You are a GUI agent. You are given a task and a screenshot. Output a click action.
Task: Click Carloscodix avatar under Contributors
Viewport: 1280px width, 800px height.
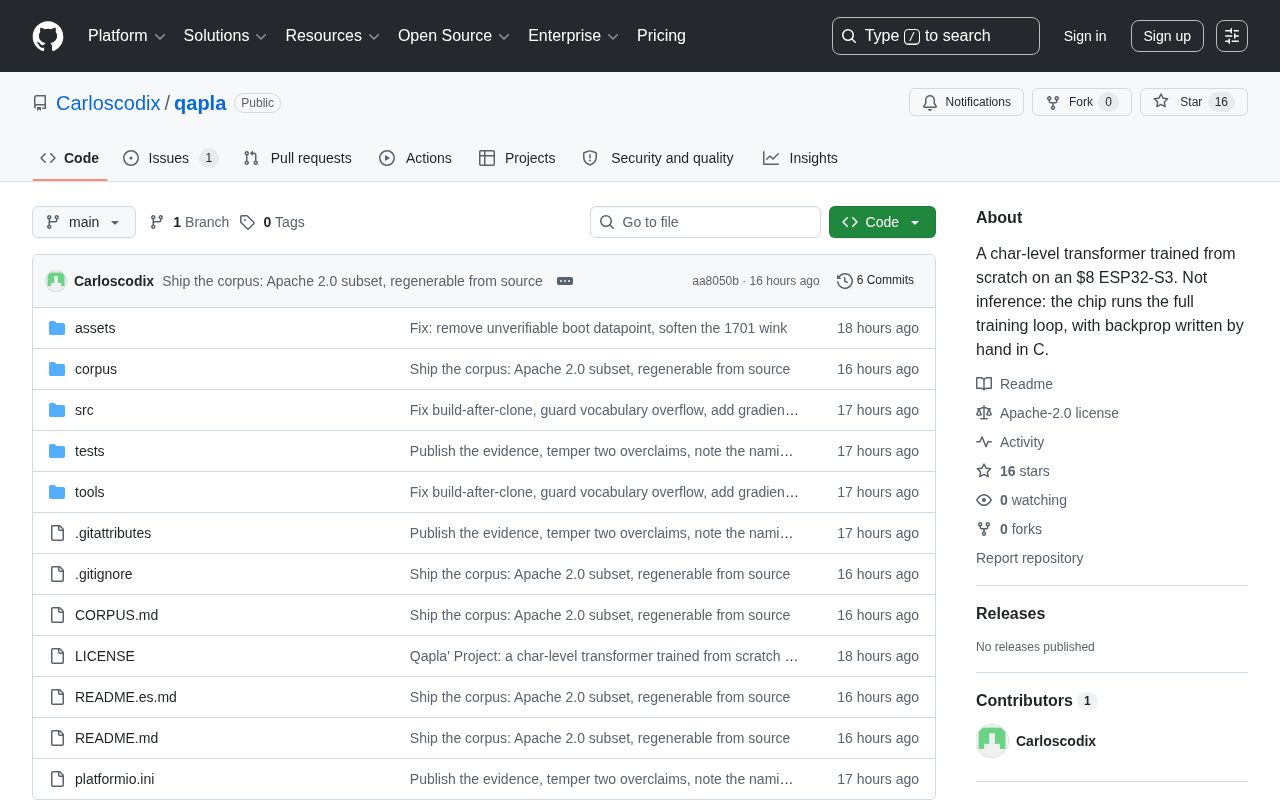click(992, 741)
